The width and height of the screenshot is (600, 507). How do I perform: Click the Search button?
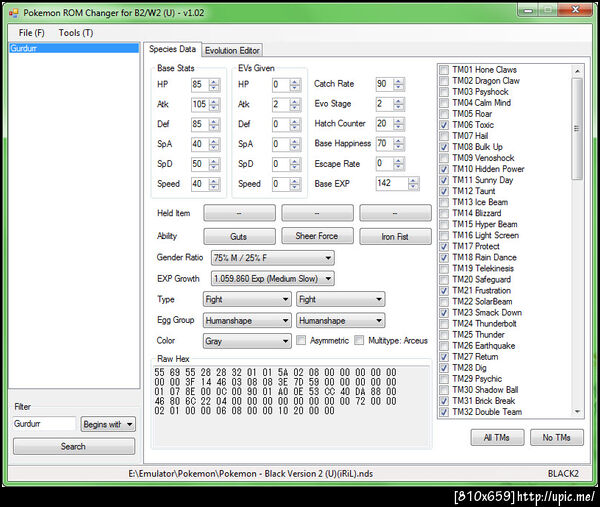click(x=74, y=446)
